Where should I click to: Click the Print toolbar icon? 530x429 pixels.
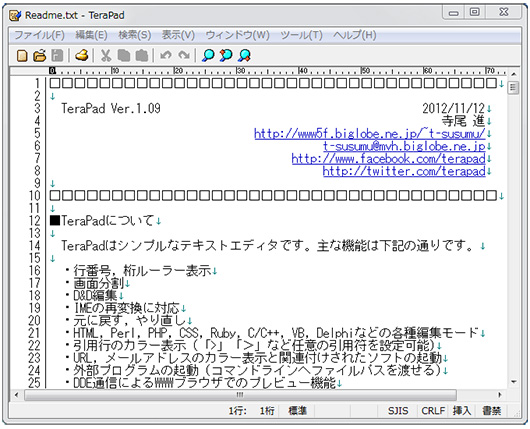coord(81,55)
